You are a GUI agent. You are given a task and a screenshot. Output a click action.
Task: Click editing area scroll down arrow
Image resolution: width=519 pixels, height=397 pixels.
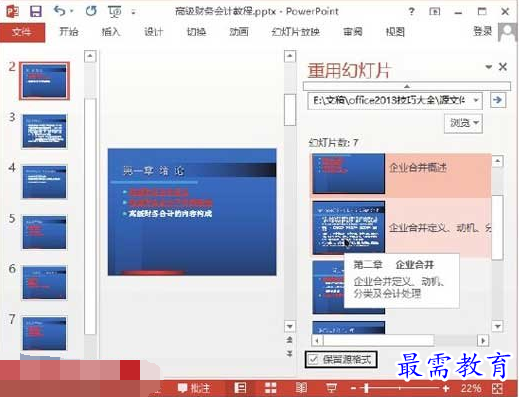[290, 326]
